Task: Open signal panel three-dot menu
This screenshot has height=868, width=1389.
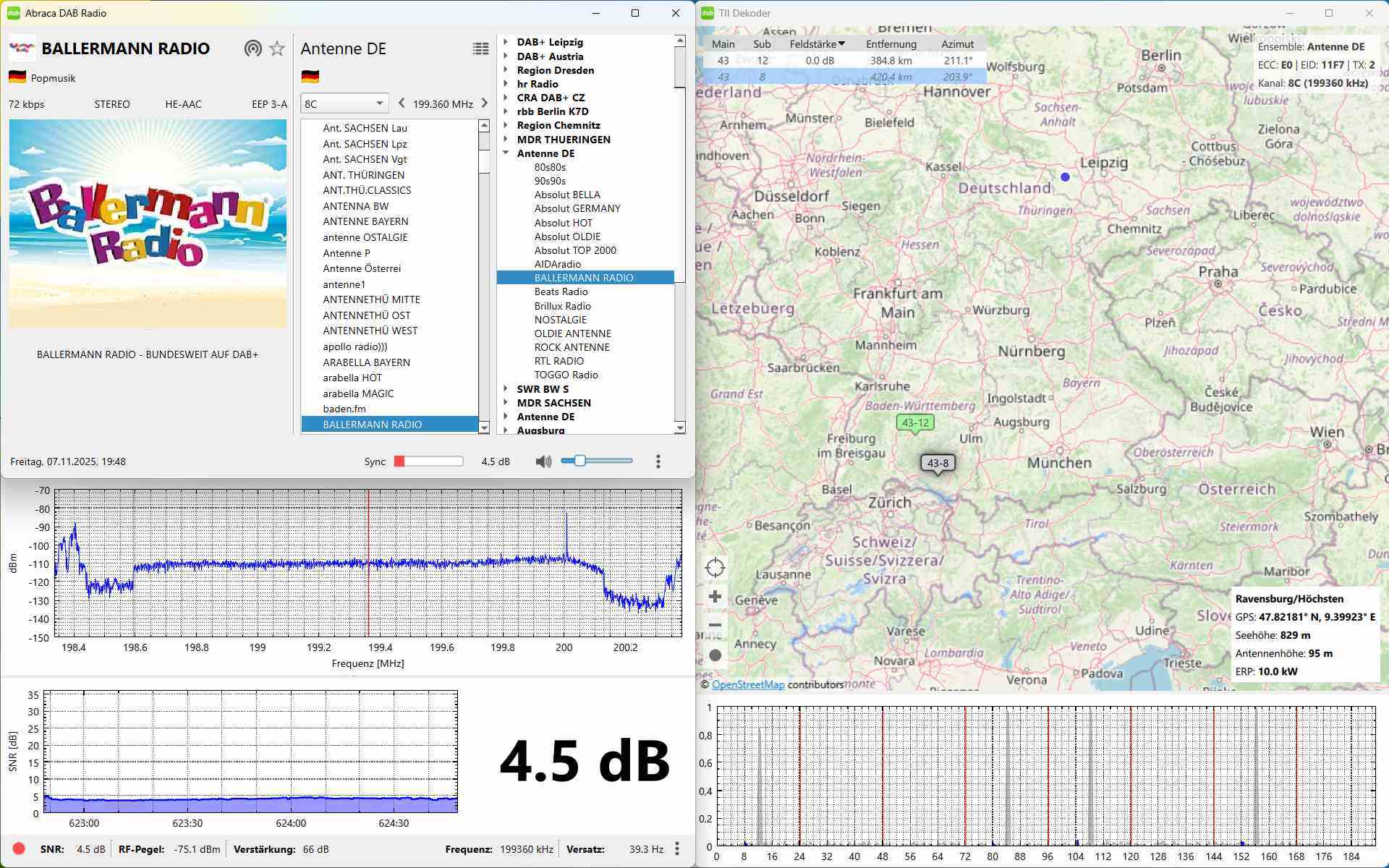Action: [x=677, y=848]
